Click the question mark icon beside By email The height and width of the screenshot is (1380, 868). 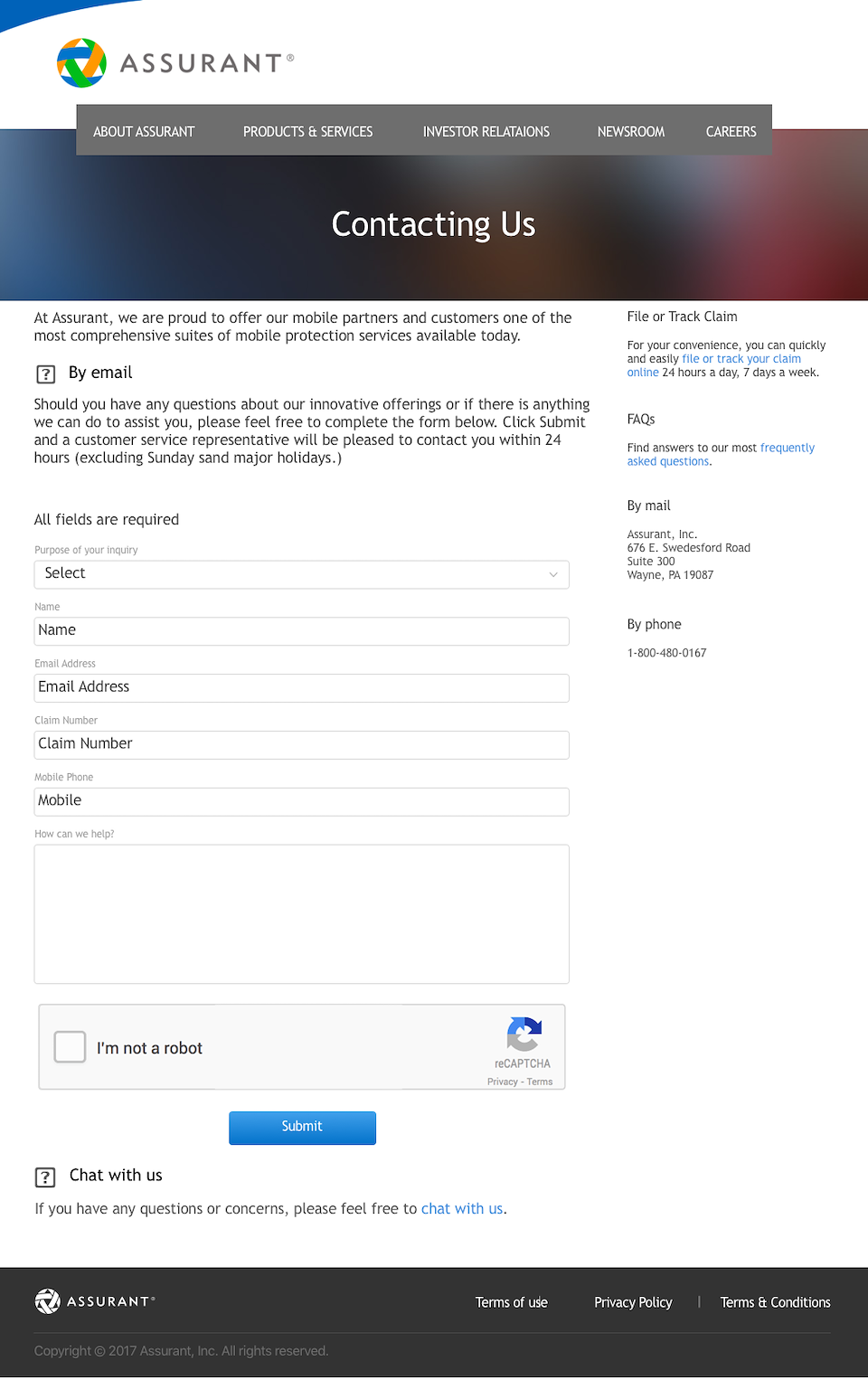[x=45, y=373]
